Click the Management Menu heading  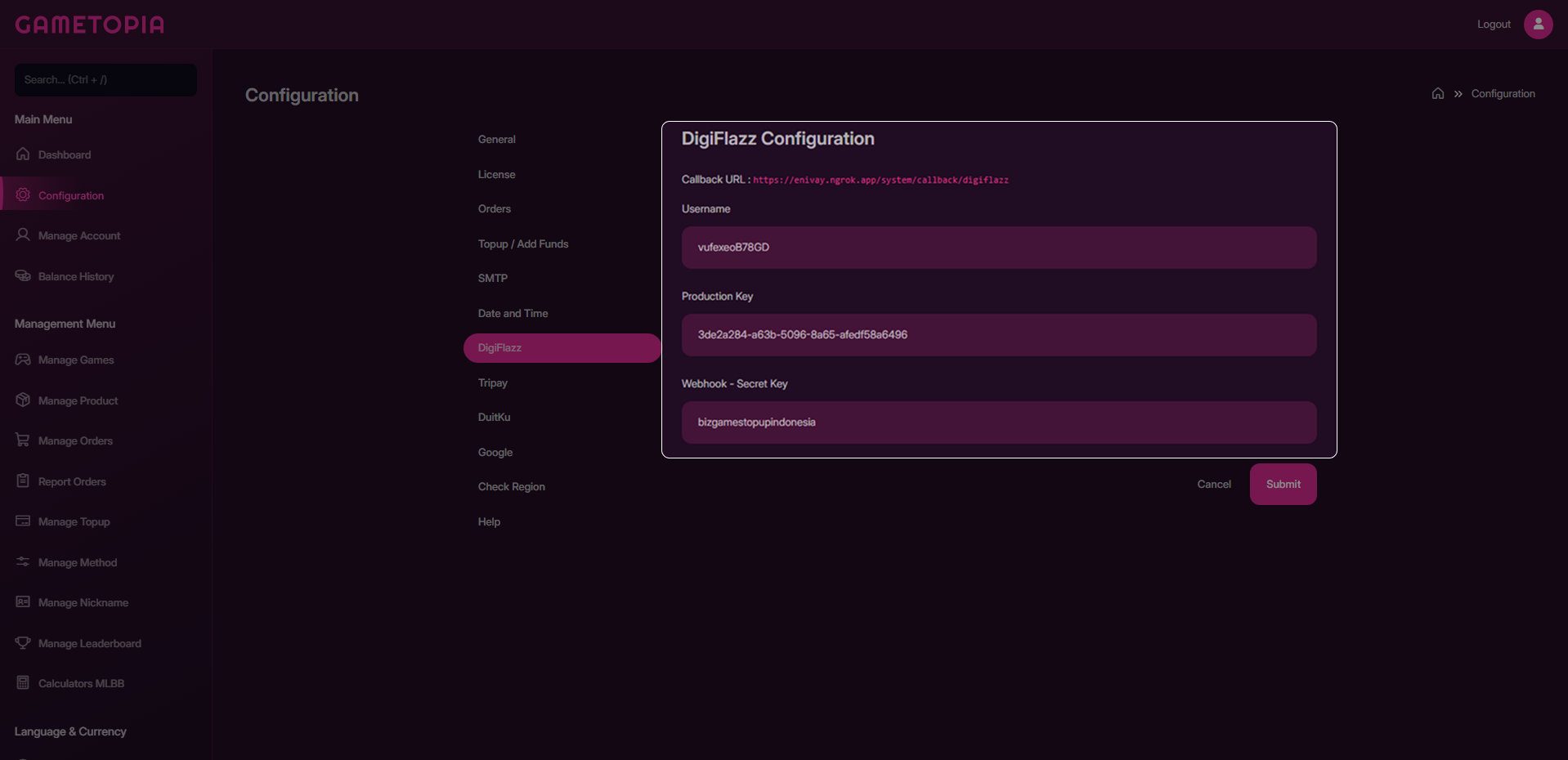(65, 324)
